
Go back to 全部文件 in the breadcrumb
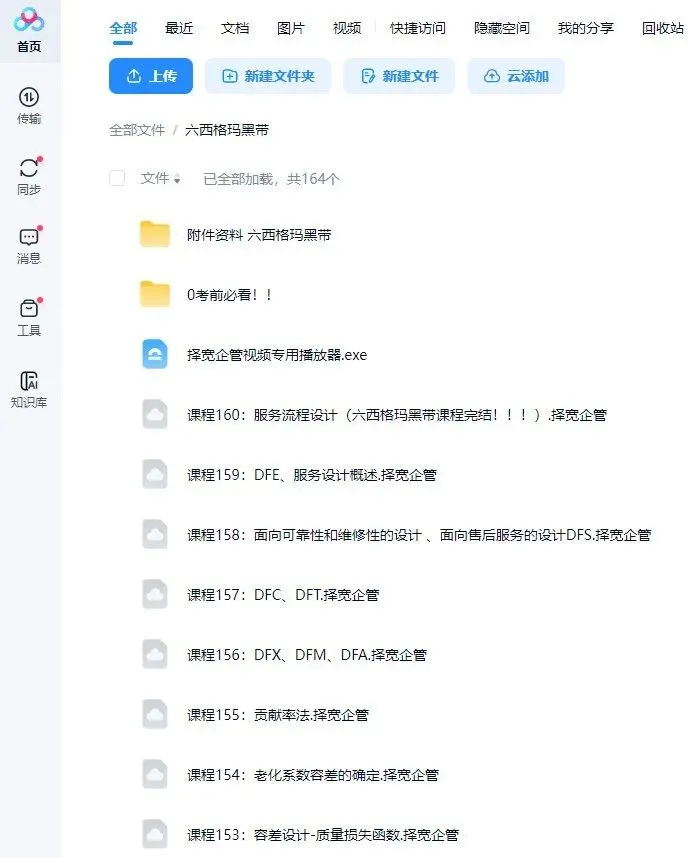coord(137,130)
